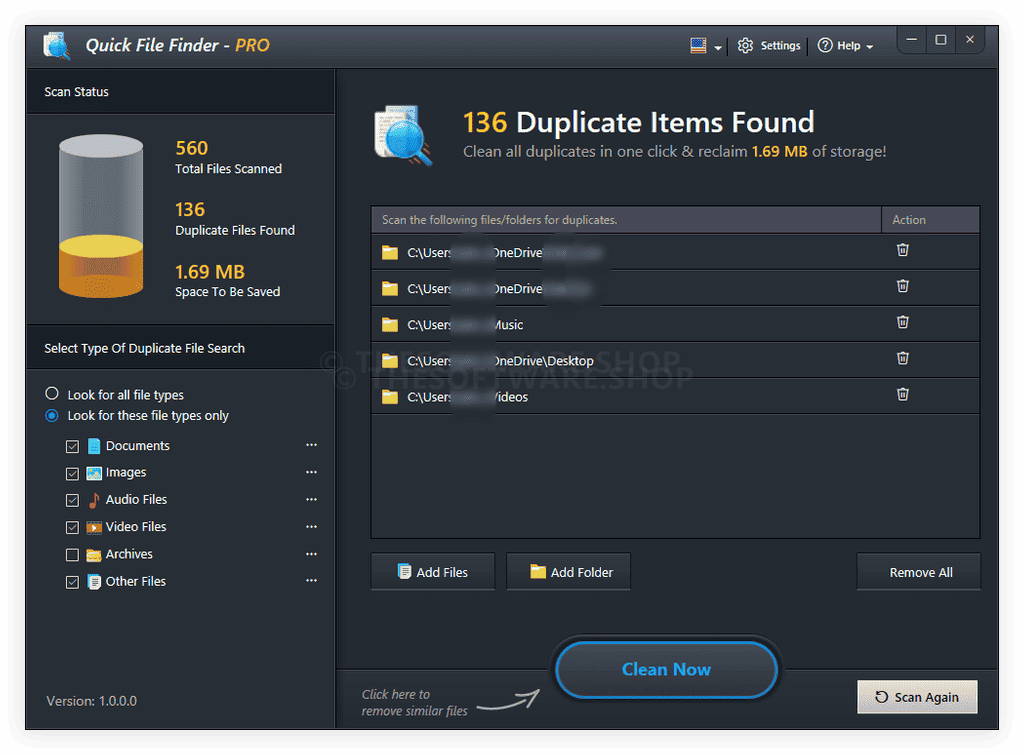The image size is (1024, 755).
Task: Click the Quick File Finder logo icon
Action: (56, 45)
